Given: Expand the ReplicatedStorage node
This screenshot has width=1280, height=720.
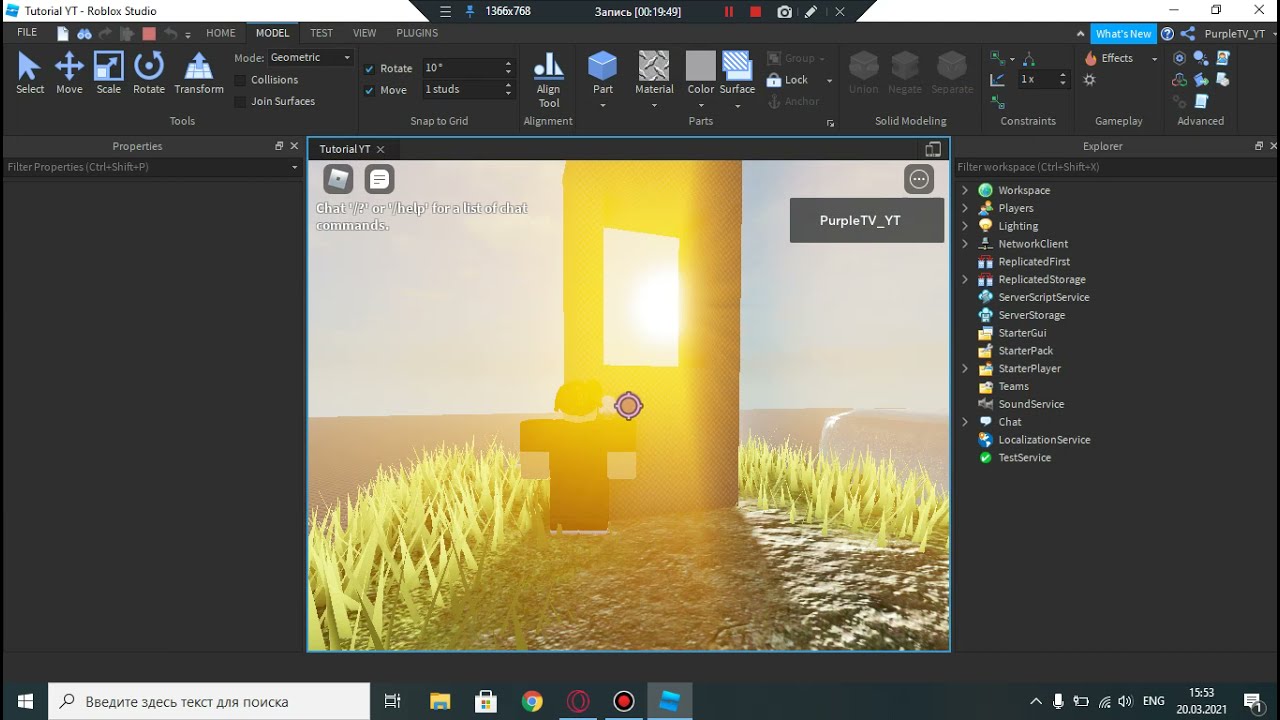Looking at the screenshot, I should pyautogui.click(x=965, y=279).
